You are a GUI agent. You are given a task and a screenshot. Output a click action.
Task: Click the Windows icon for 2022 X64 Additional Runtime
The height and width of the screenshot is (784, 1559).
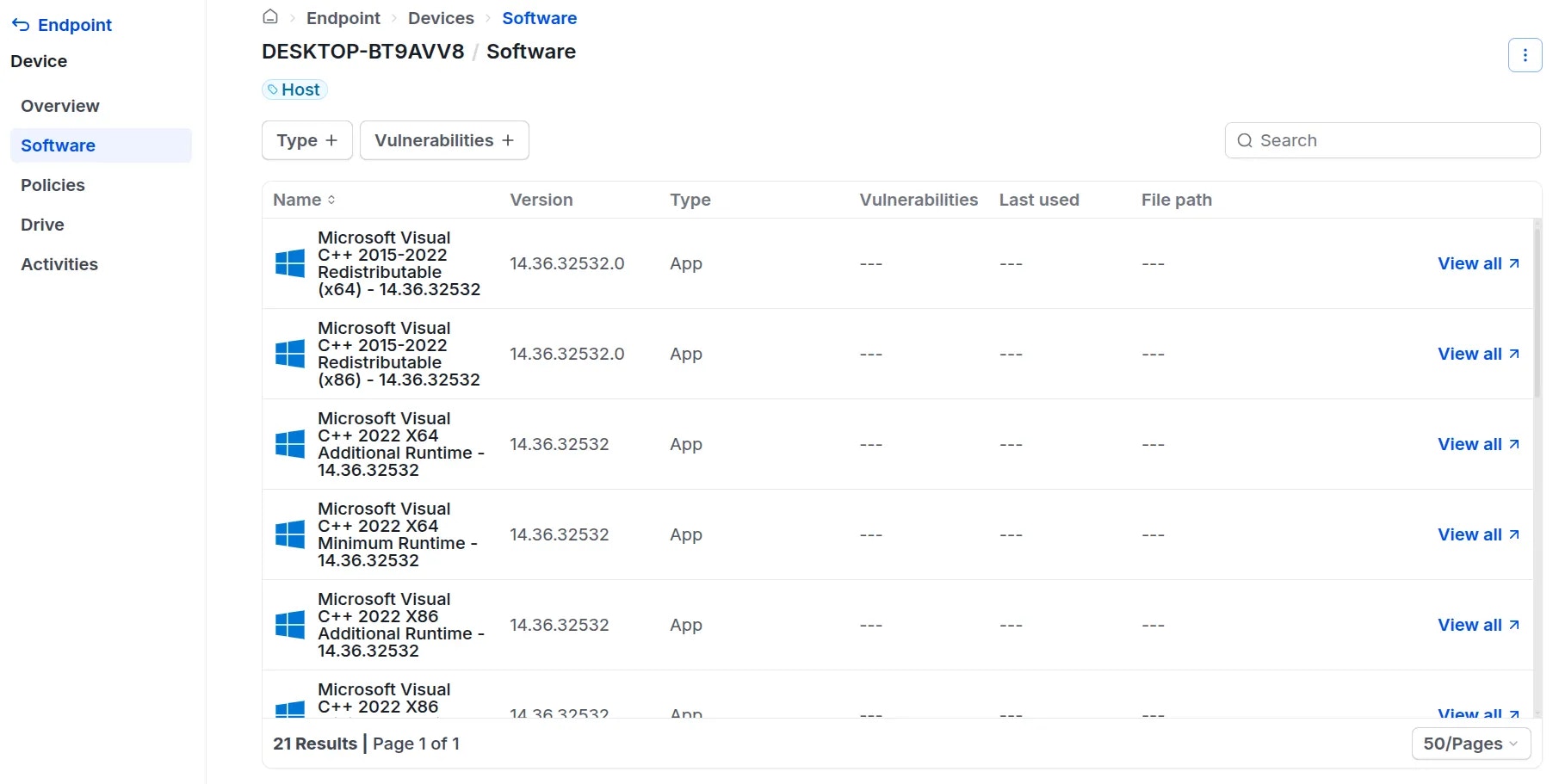point(289,444)
